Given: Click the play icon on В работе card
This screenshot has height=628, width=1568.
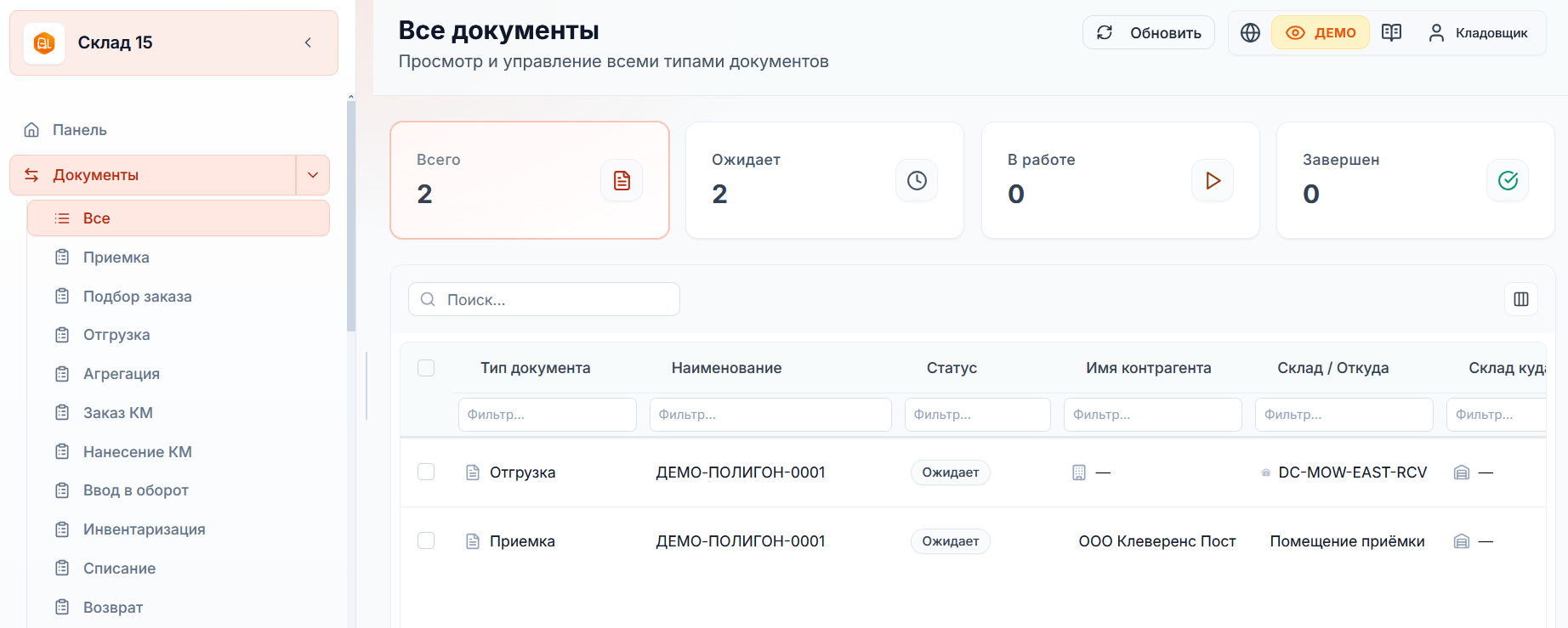Looking at the screenshot, I should (1213, 180).
